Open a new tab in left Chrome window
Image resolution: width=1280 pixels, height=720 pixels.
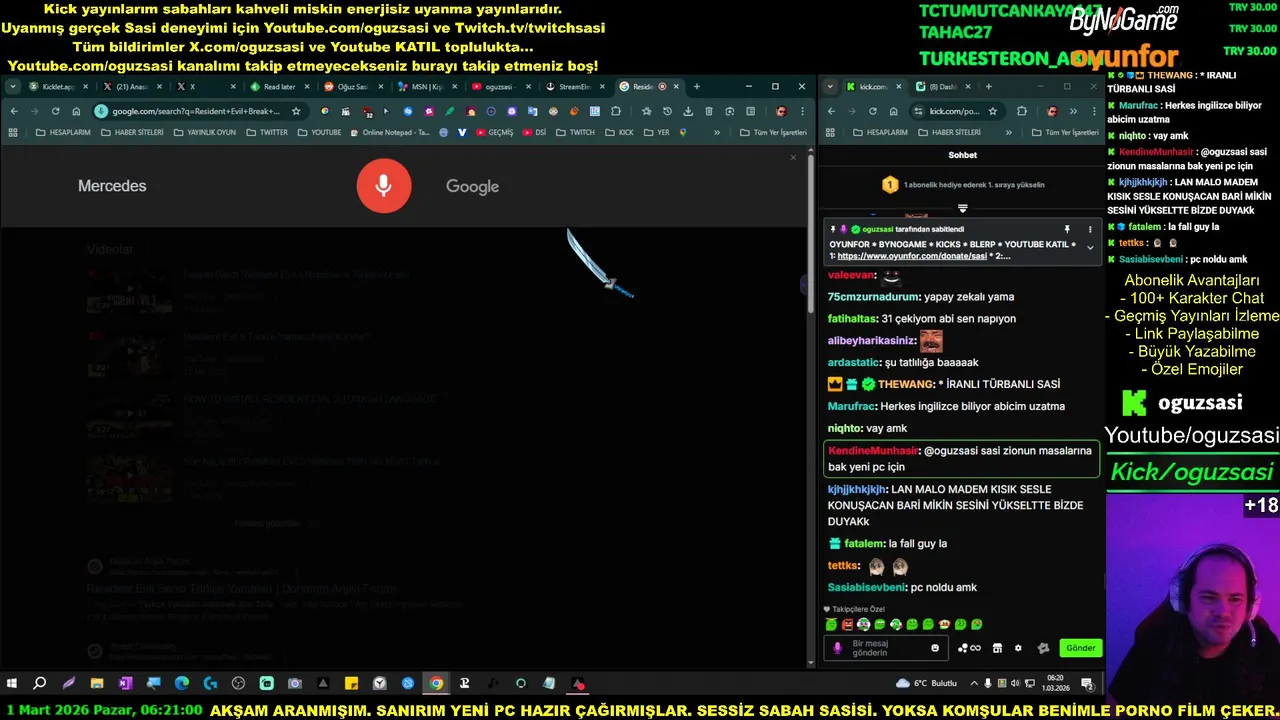click(696, 87)
